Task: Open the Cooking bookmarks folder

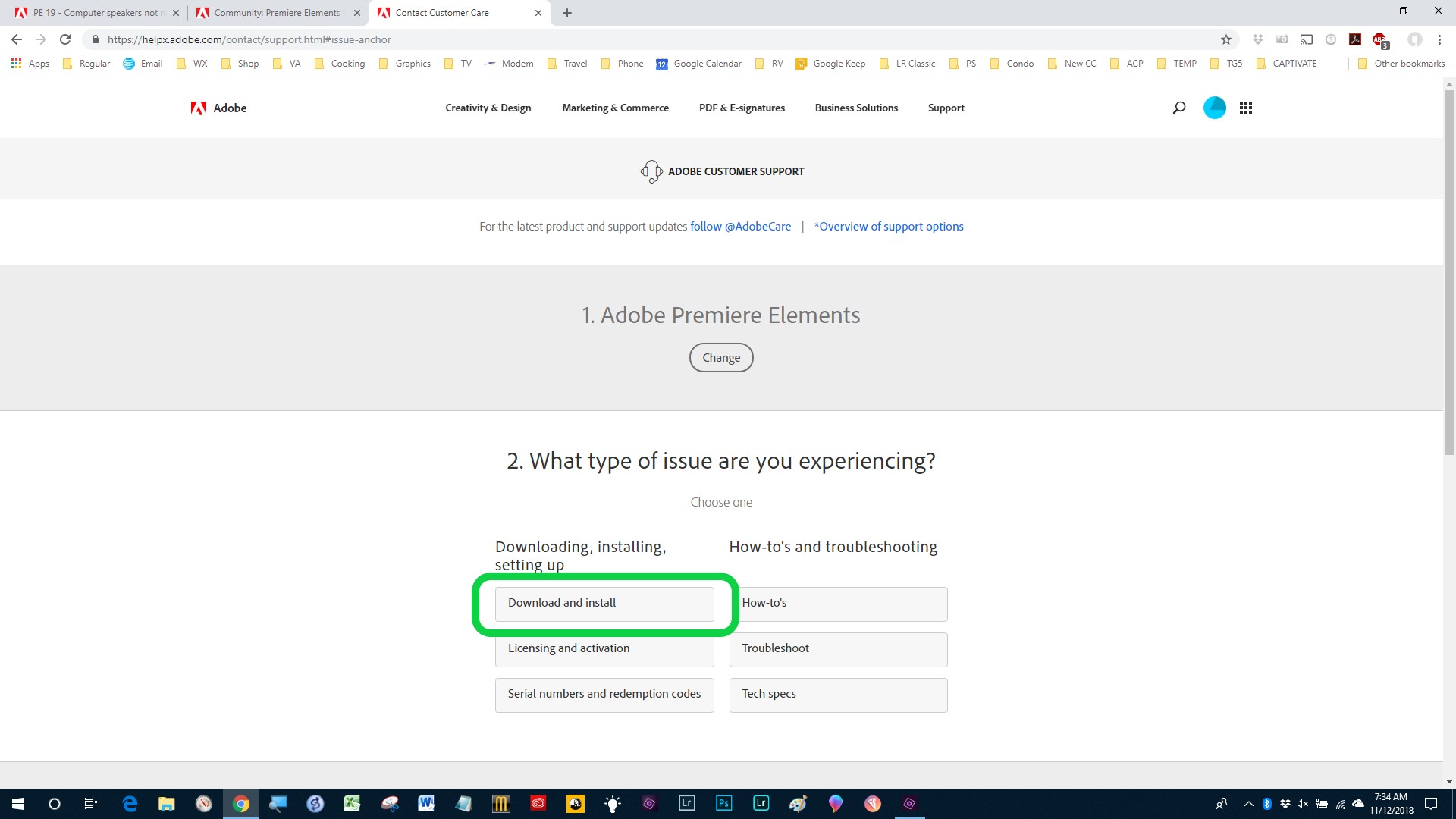Action: pos(340,64)
